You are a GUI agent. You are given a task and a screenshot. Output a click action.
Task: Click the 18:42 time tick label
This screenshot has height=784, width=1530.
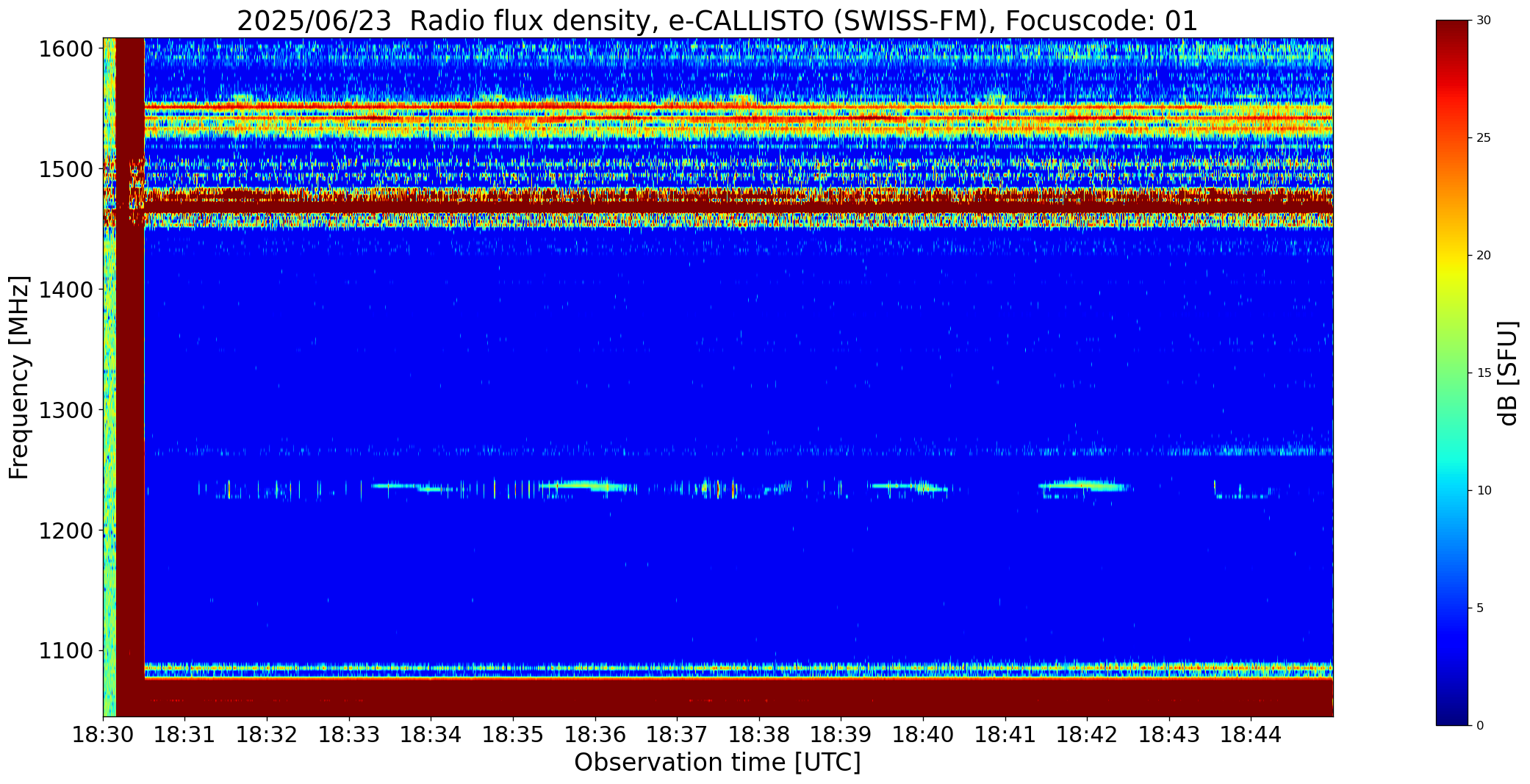click(x=1088, y=734)
